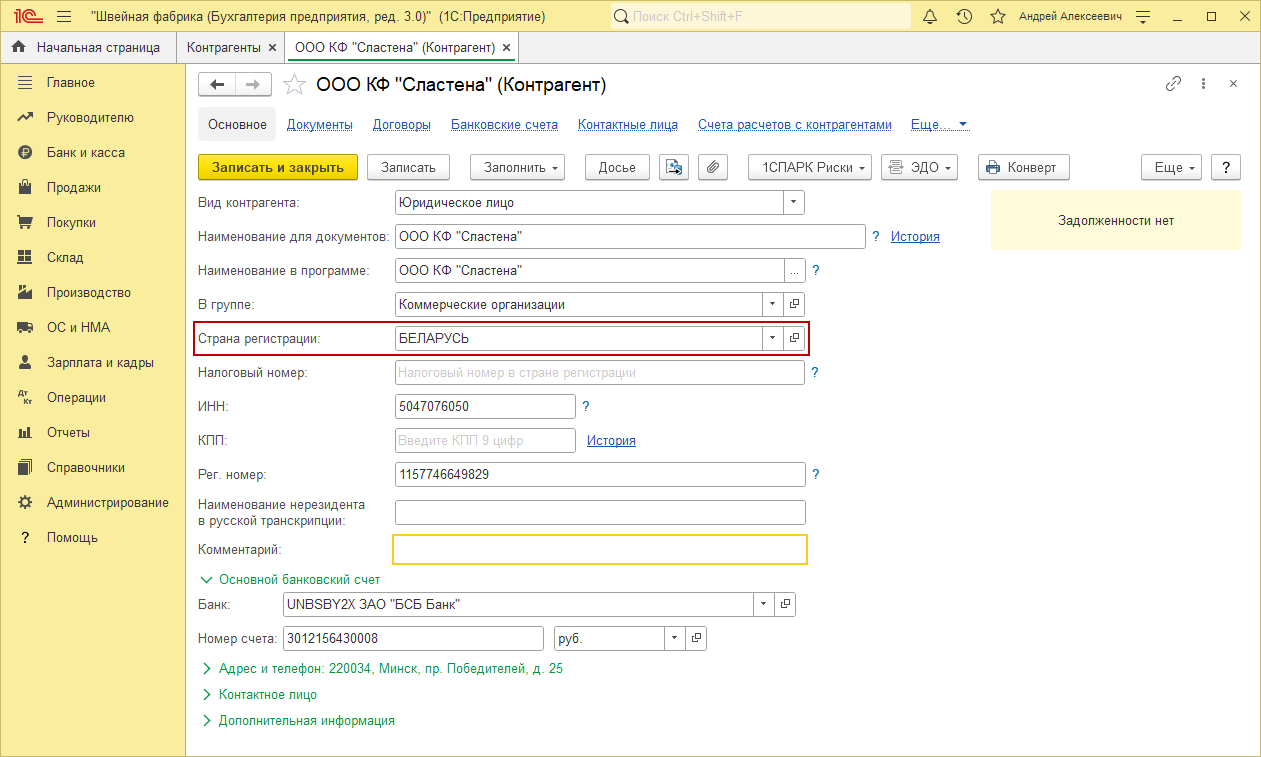Expand the Дополнительная информация section
Image resolution: width=1261 pixels, height=757 pixels.
coord(306,720)
